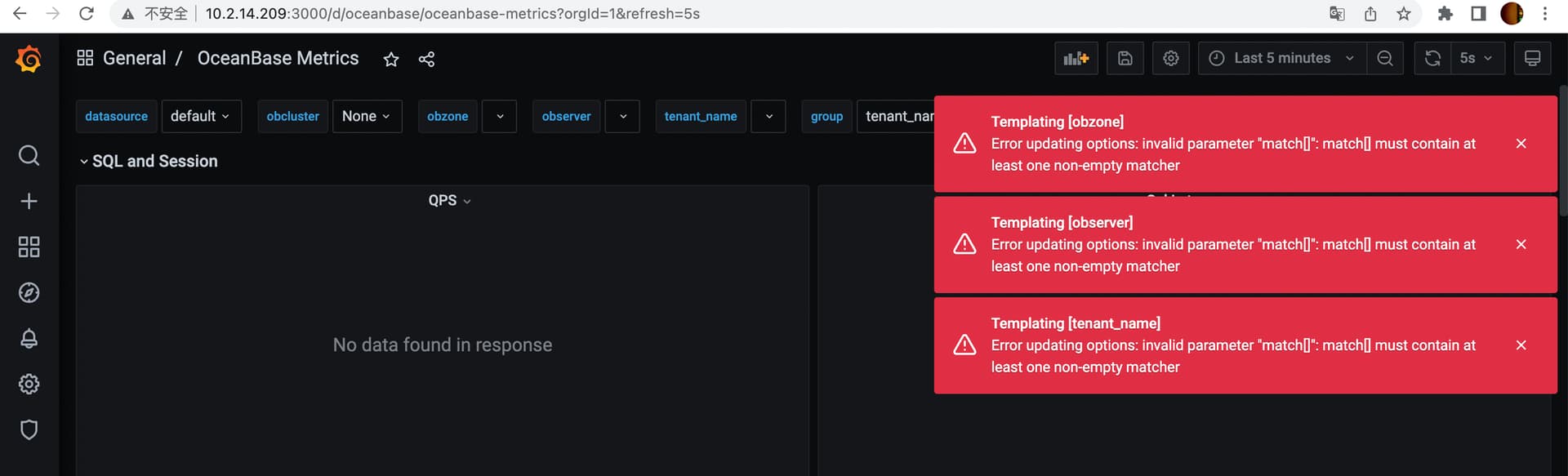Image resolution: width=1568 pixels, height=476 pixels.
Task: Dismiss the Templating [observer] error alert
Action: coord(1521,244)
